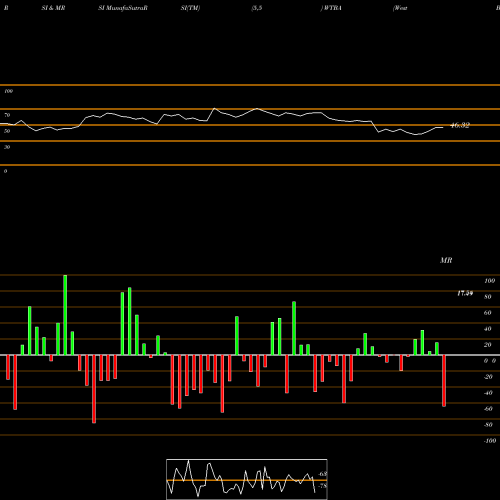Click the 'SI(TM)' header text
Screen dimensions: 500x500
[x=190, y=8]
